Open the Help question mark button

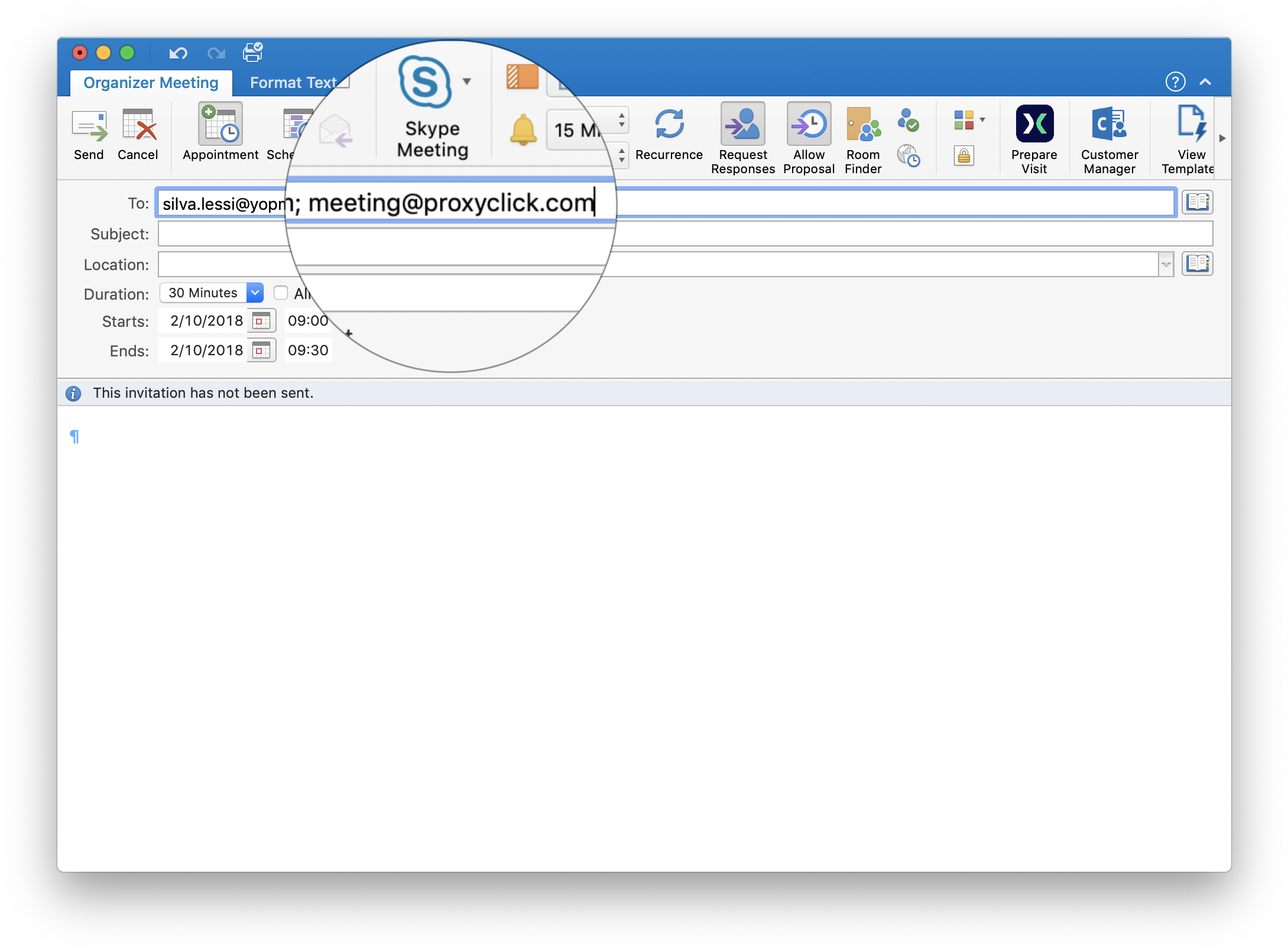[x=1175, y=82]
